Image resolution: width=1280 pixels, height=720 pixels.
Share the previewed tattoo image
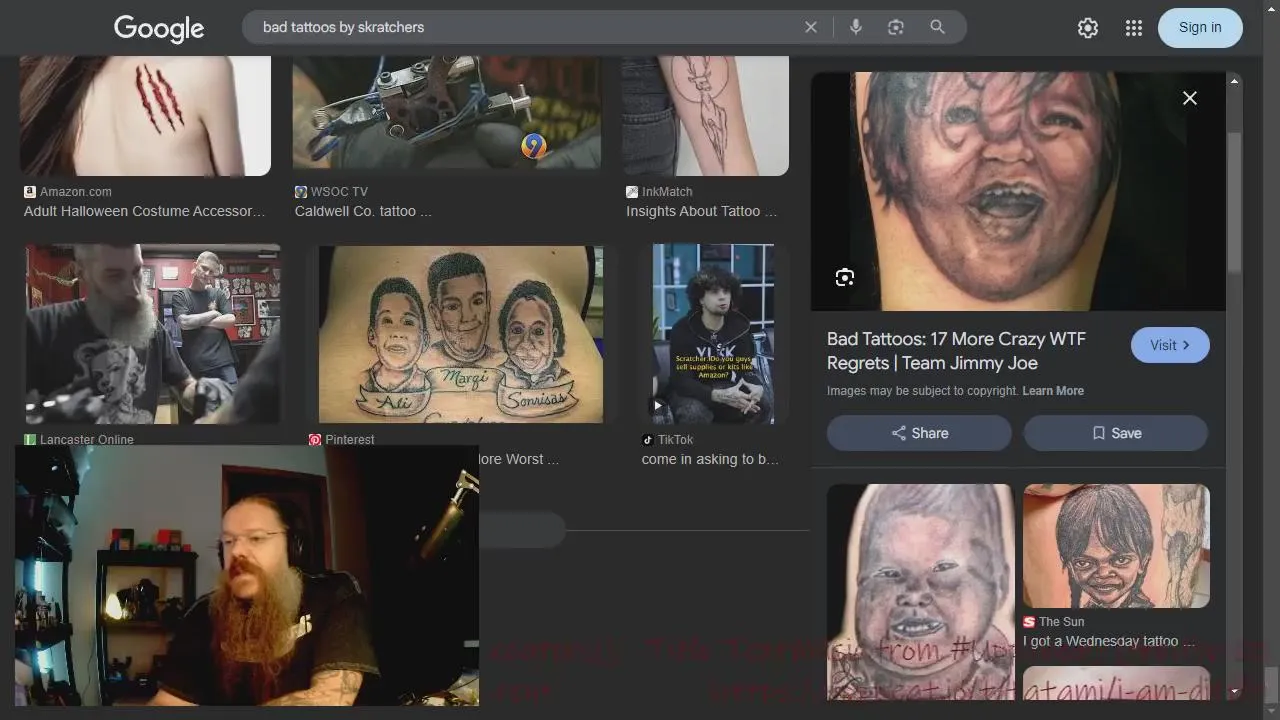[x=919, y=433]
